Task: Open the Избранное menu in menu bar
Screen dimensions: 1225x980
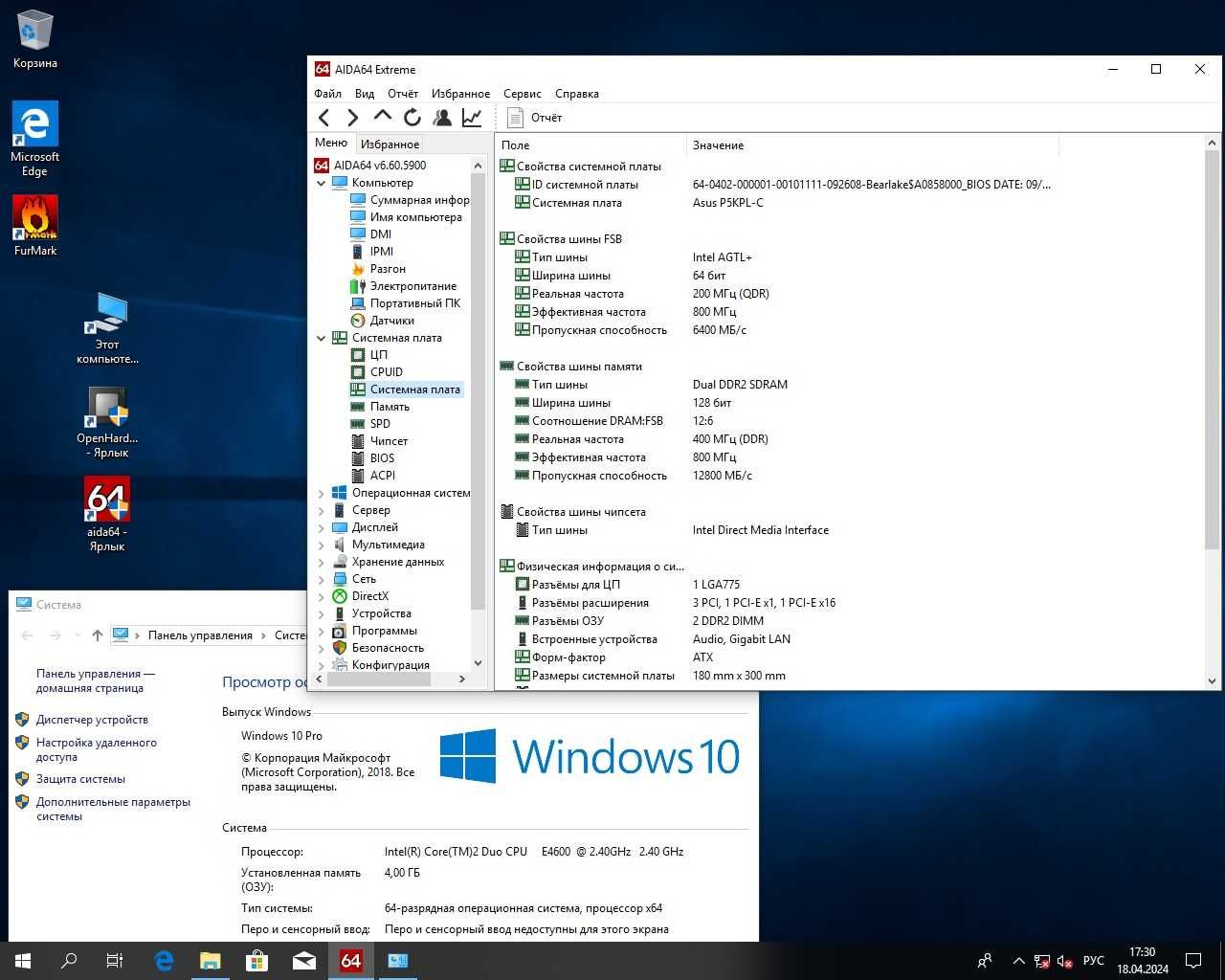Action: (x=460, y=94)
